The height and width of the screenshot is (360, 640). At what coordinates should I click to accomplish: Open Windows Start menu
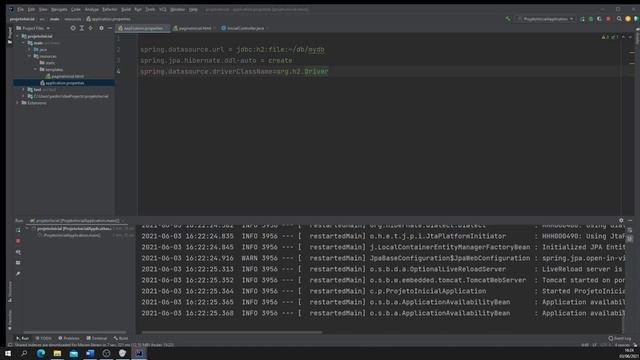[x=8, y=353]
